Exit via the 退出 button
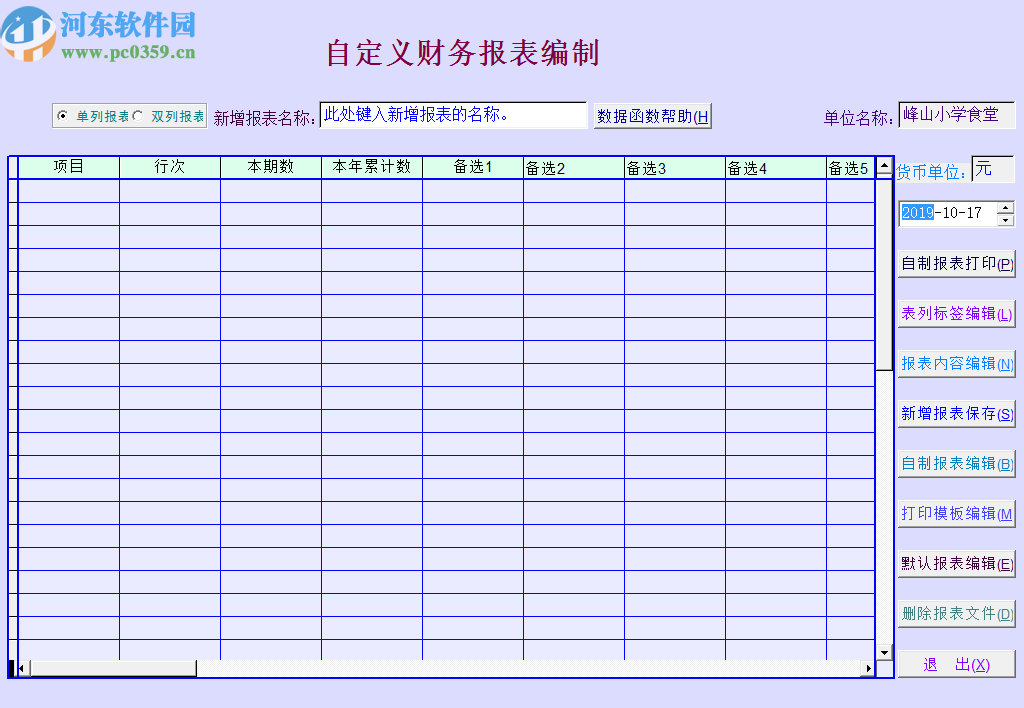 [x=956, y=663]
